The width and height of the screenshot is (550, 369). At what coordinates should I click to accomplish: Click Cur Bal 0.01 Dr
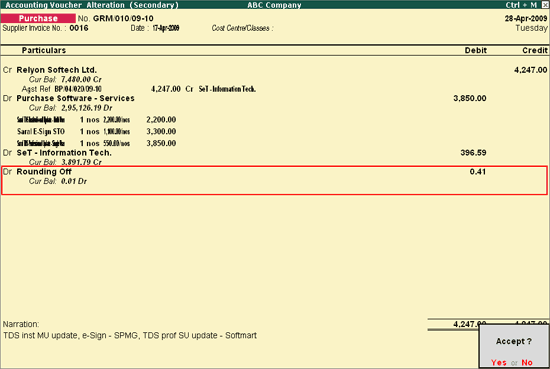(x=58, y=181)
